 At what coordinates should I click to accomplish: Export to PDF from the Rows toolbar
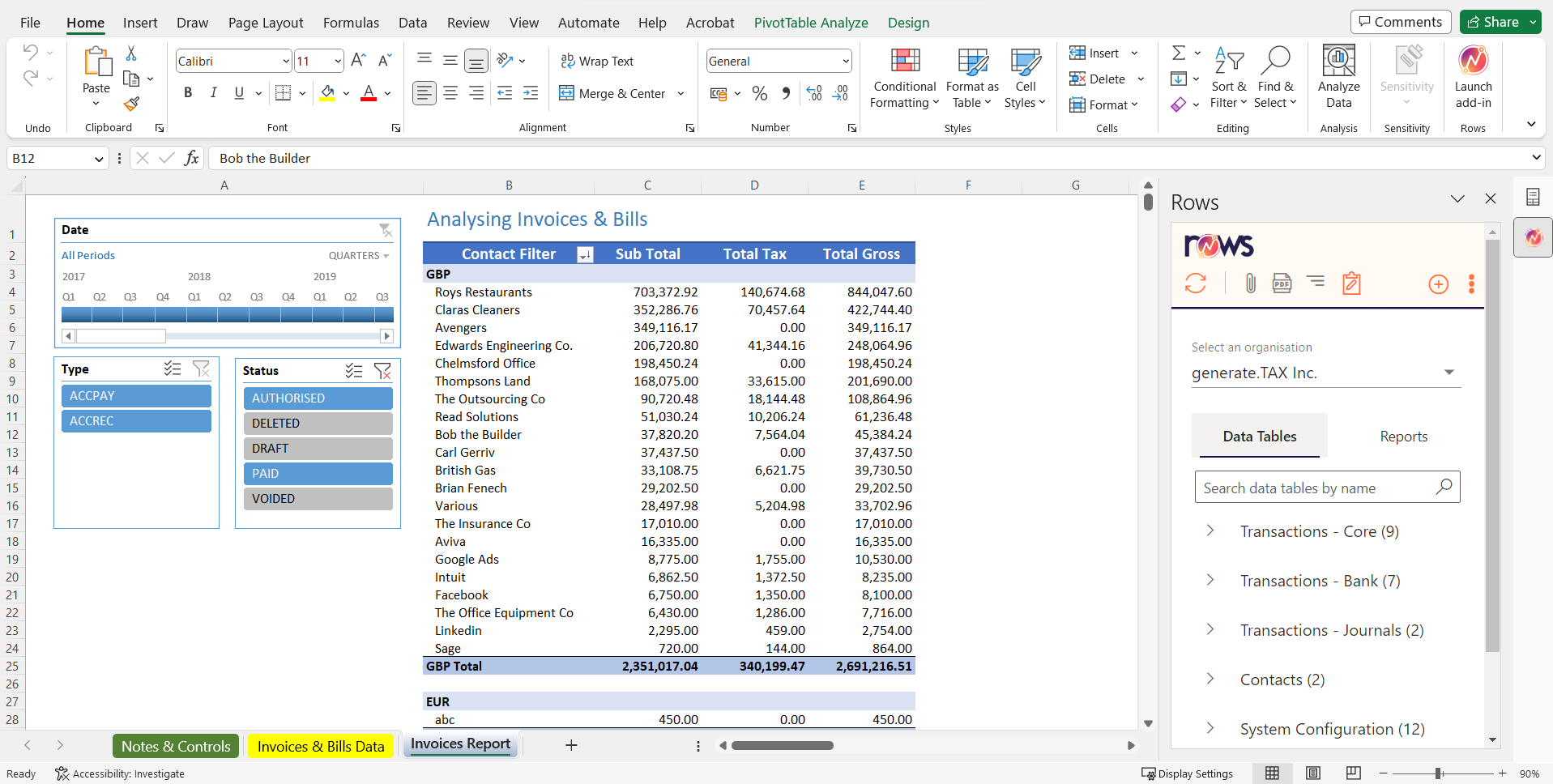(x=1282, y=283)
